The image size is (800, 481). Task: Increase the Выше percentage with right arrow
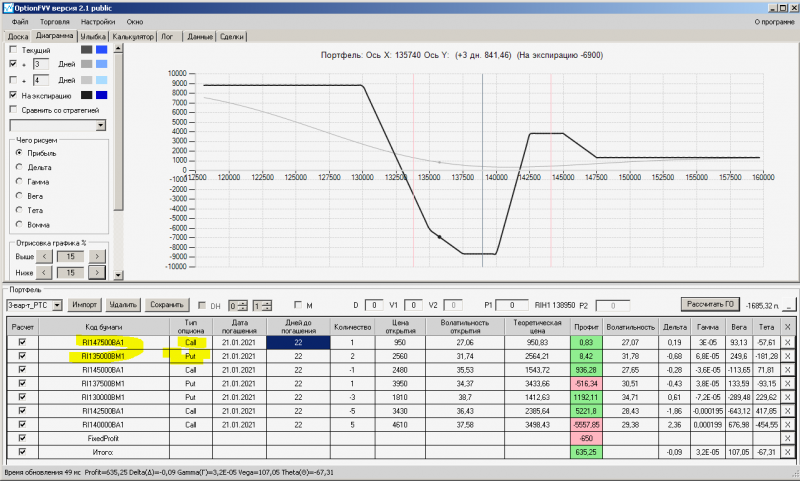tap(97, 257)
